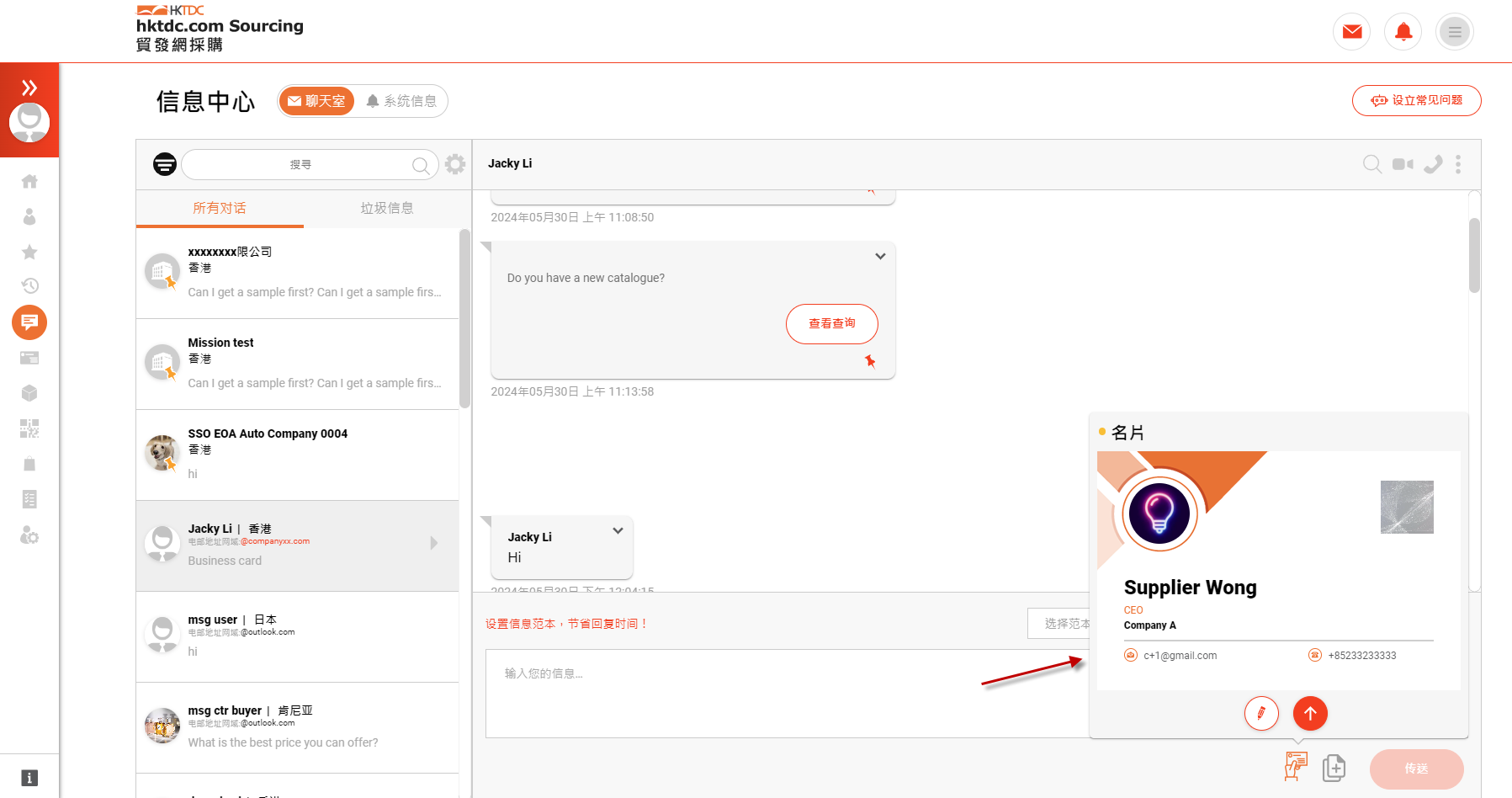1512x798 pixels.
Task: Open the msg ctr buyer conversation
Action: point(298,727)
